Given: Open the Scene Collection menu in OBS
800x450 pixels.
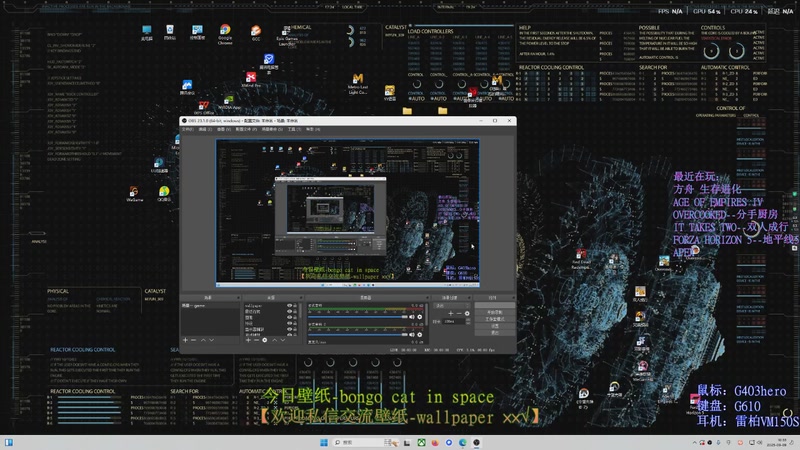Looking at the screenshot, I should coord(272,130).
